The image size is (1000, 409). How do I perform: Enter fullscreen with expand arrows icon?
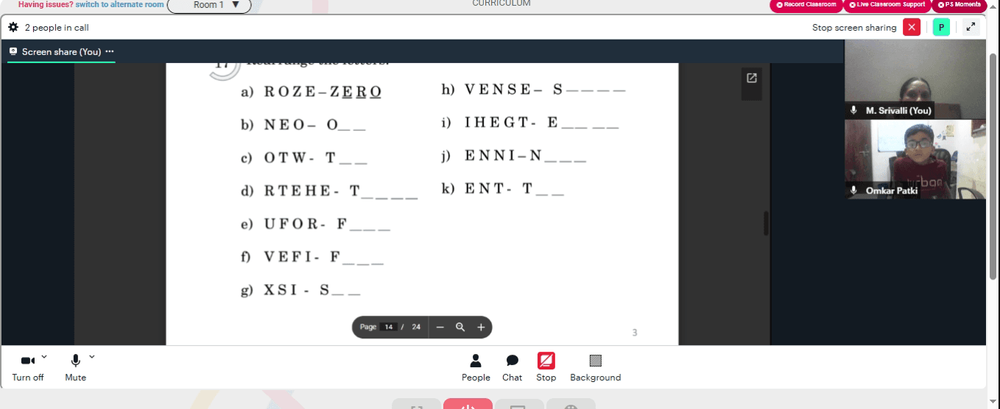(x=971, y=27)
